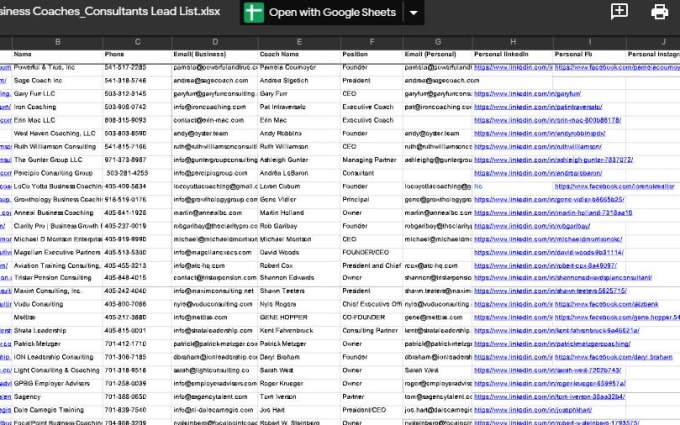This screenshot has height=425, width=680.
Task: Open Rob Garibay's LinkedIn link
Action: pos(532,226)
